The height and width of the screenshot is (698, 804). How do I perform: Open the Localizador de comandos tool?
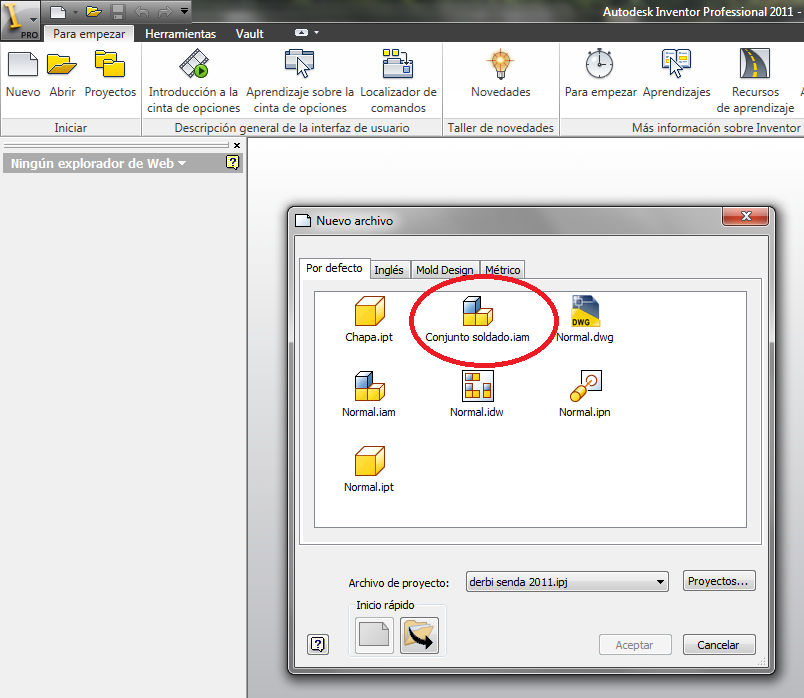(398, 81)
